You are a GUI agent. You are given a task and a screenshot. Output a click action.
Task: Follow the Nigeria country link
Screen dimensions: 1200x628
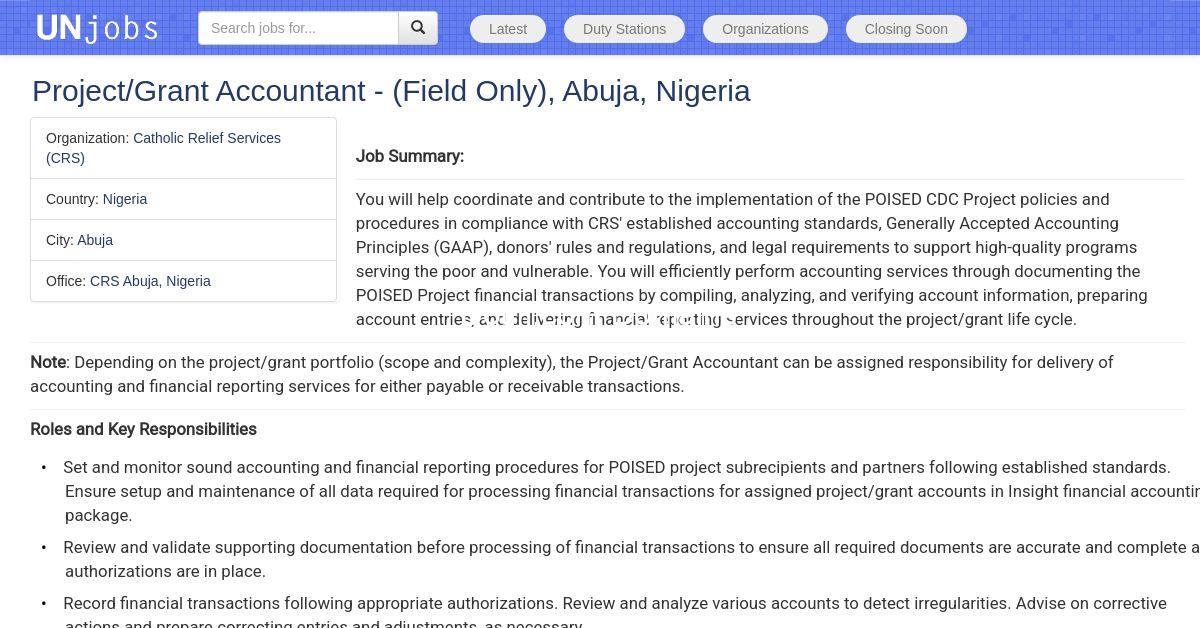coord(125,199)
